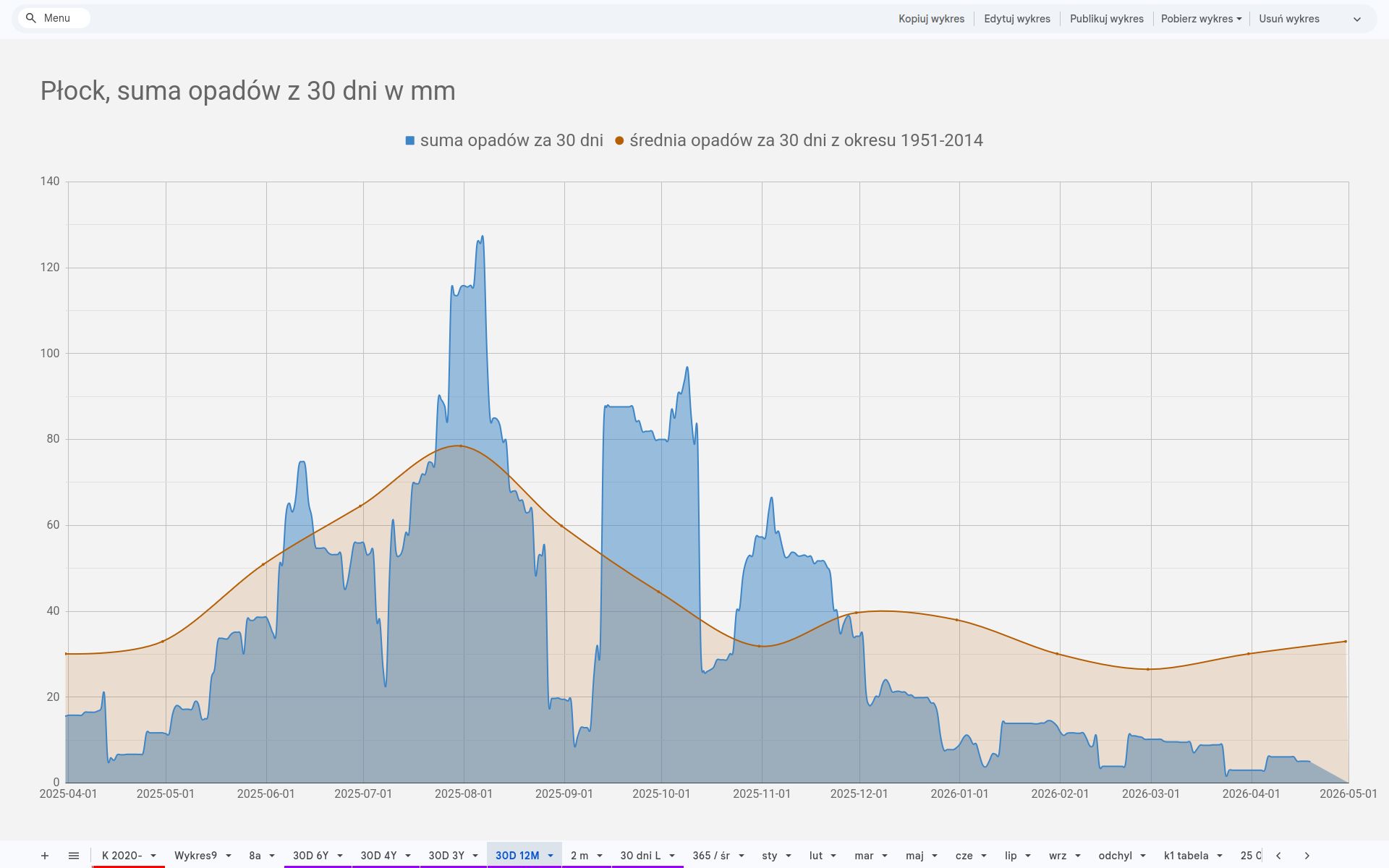The height and width of the screenshot is (868, 1389).
Task: Click the search magnifier icon in Menu
Action: click(x=30, y=18)
